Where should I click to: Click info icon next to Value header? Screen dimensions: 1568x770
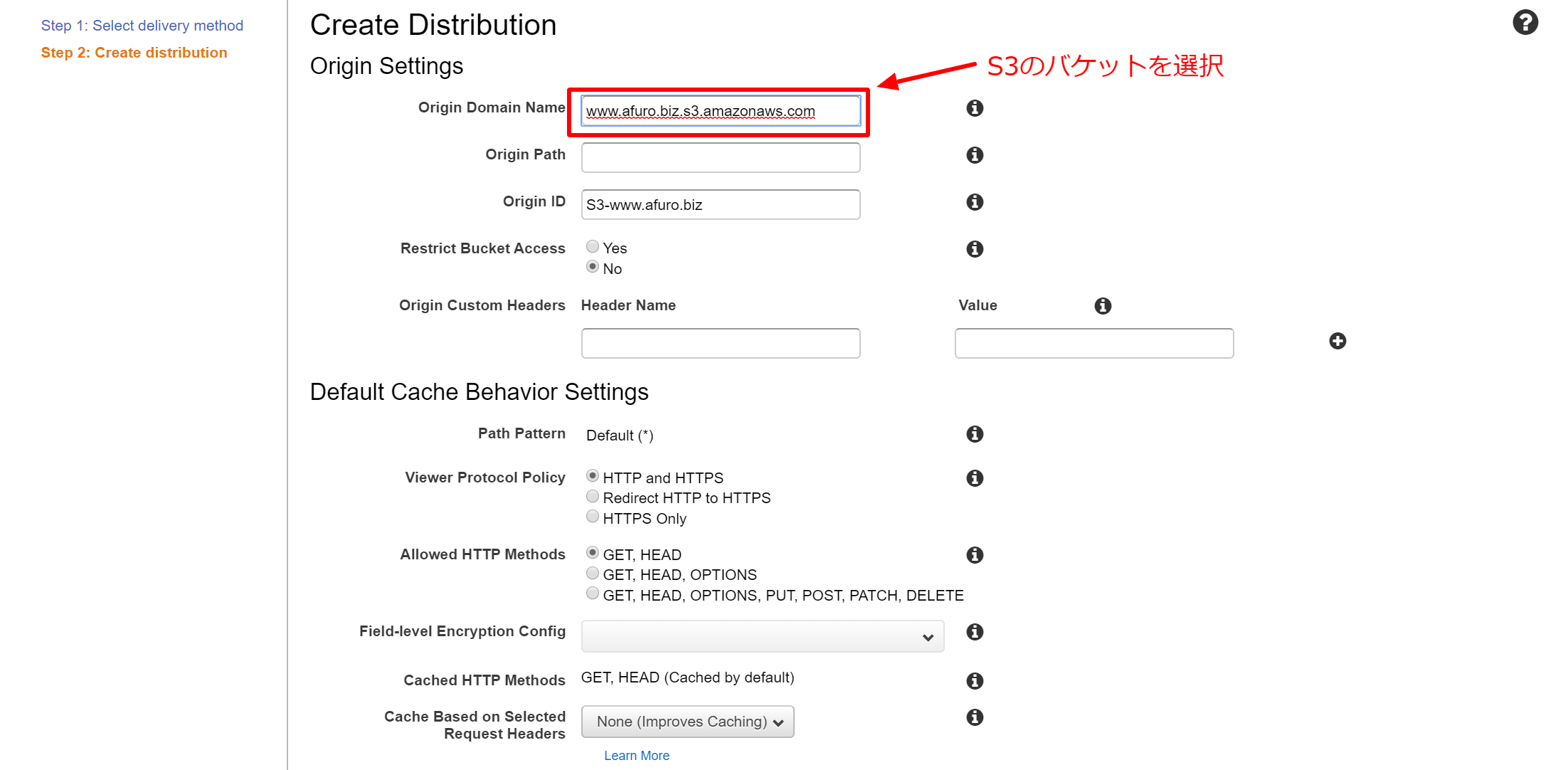(1103, 306)
